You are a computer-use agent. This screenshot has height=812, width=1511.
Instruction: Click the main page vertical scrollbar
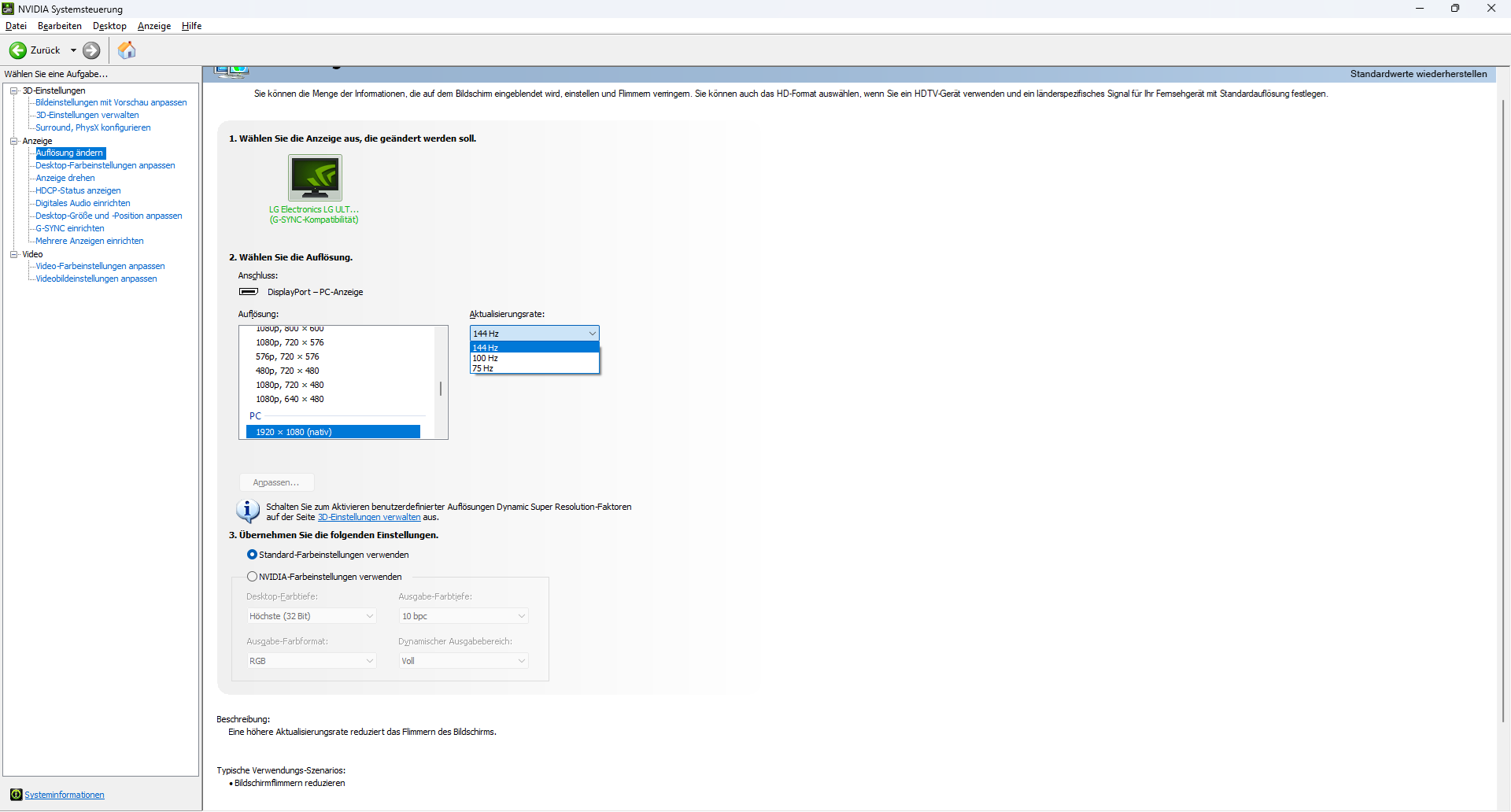click(1503, 409)
